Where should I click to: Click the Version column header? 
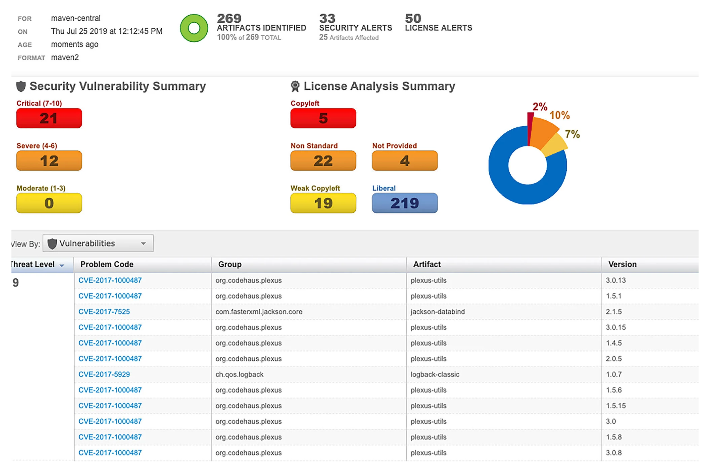[623, 265]
